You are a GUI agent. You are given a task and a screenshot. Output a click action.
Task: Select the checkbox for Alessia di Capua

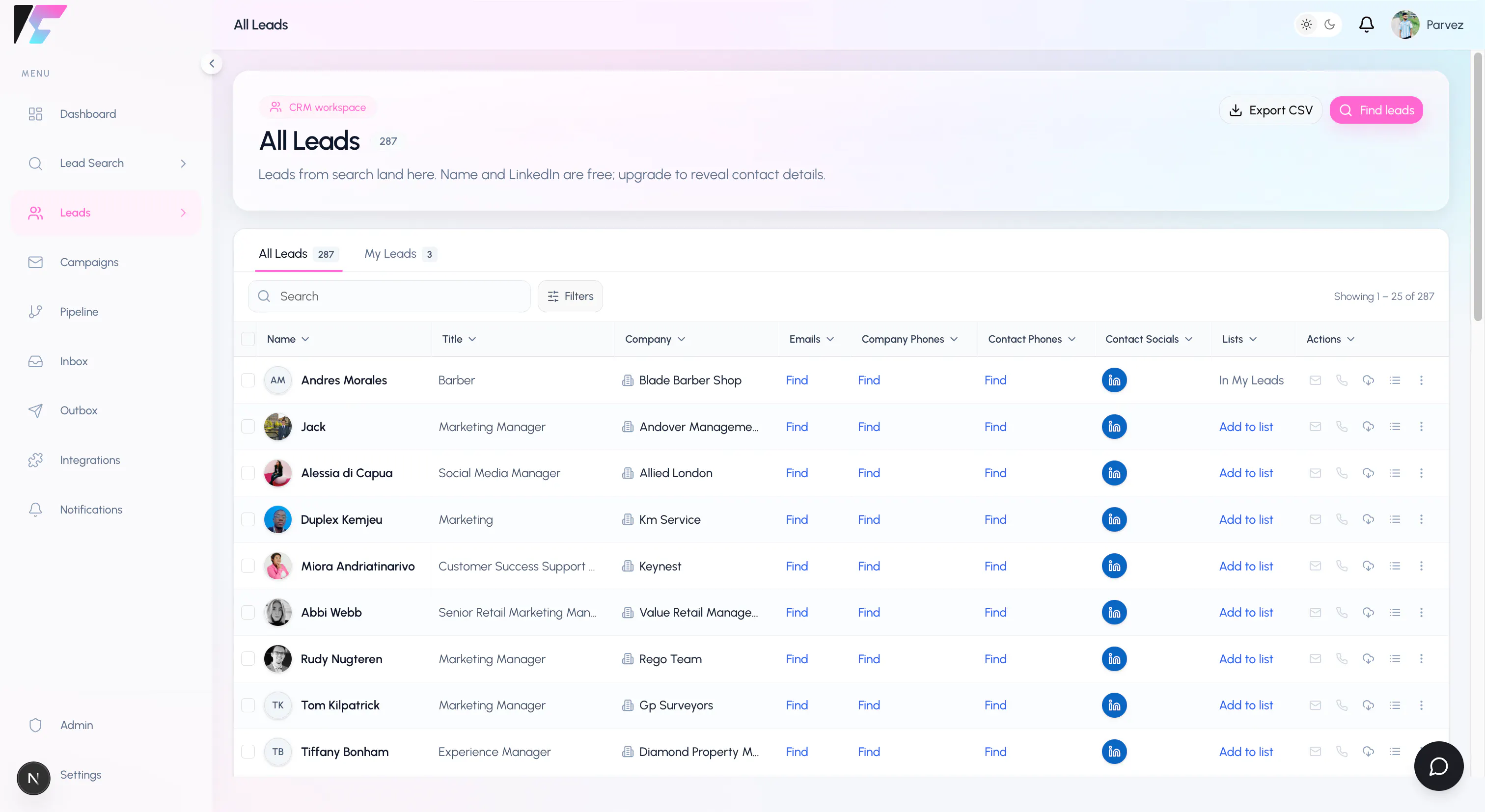248,473
